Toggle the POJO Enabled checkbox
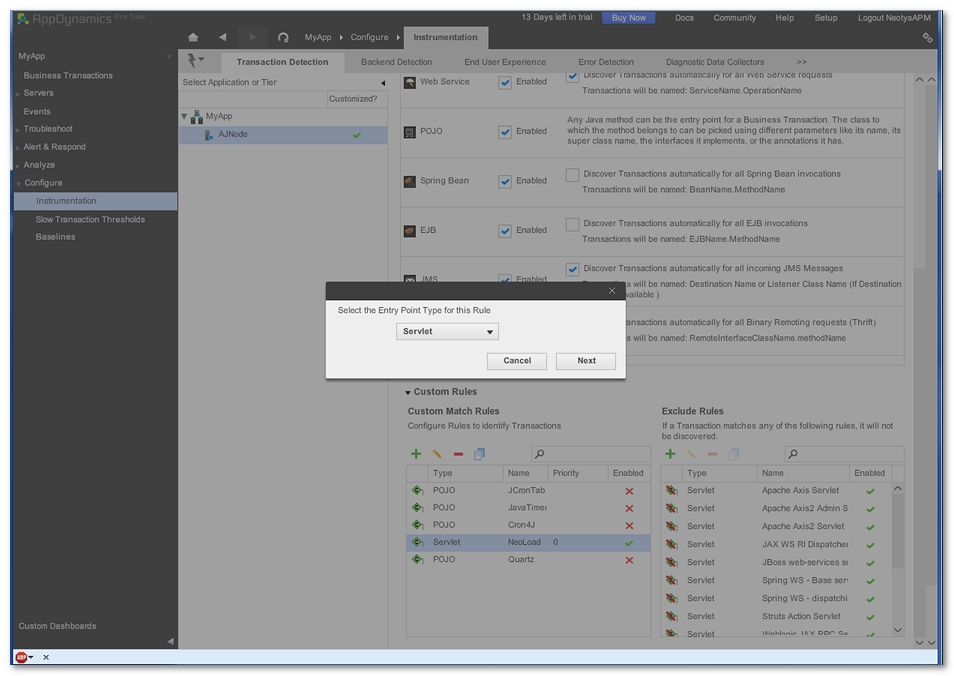This screenshot has height=676, width=954. [x=505, y=131]
